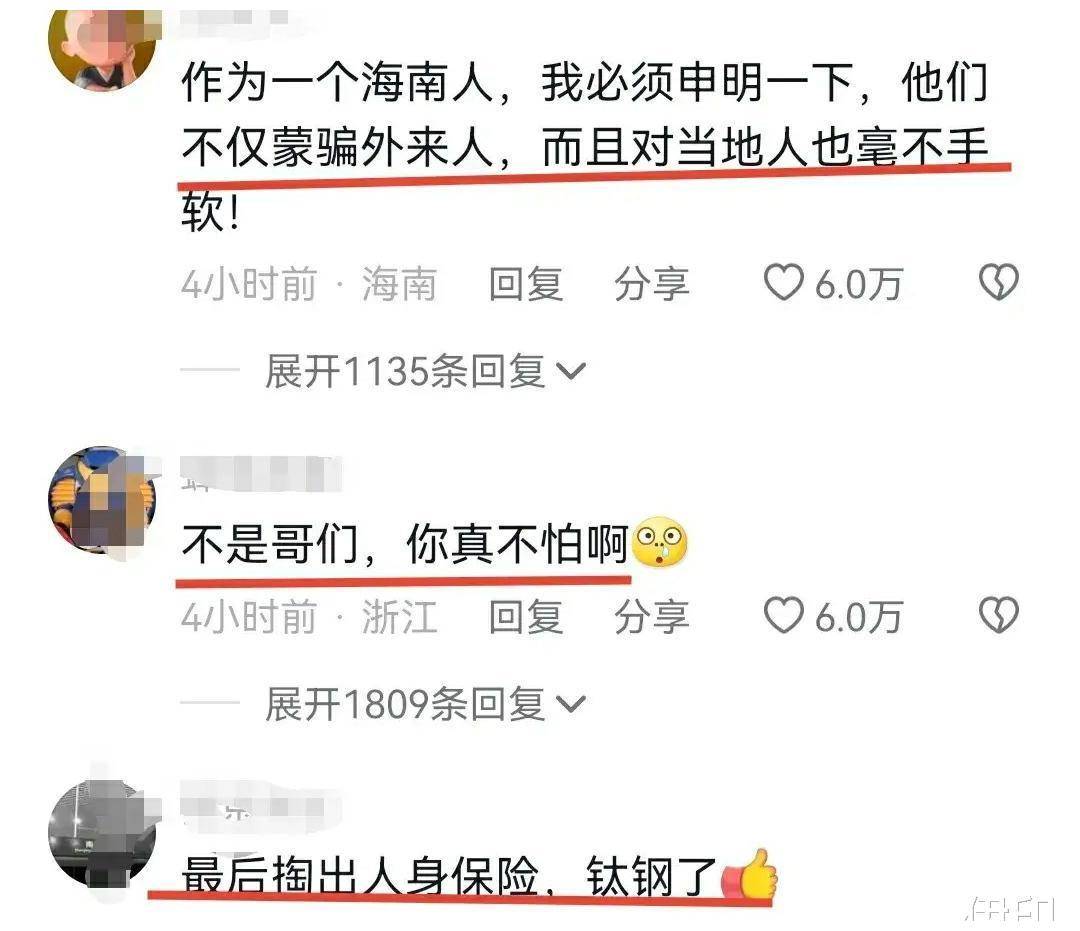Click the chevron next to 1809条回复
This screenshot has width=1080, height=931.
[x=570, y=705]
